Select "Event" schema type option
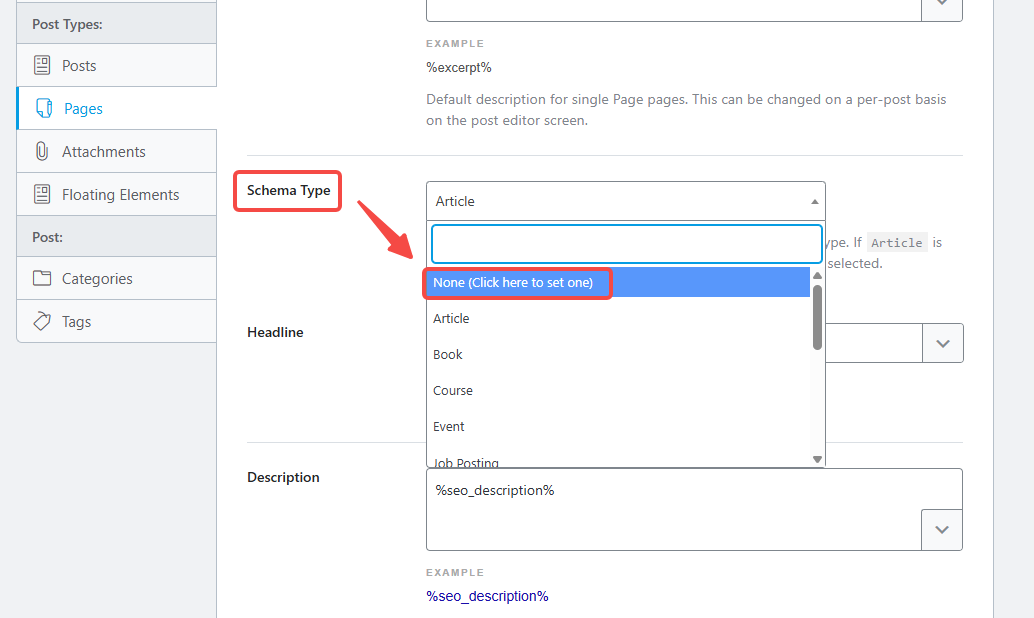Viewport: 1034px width, 618px height. point(448,426)
